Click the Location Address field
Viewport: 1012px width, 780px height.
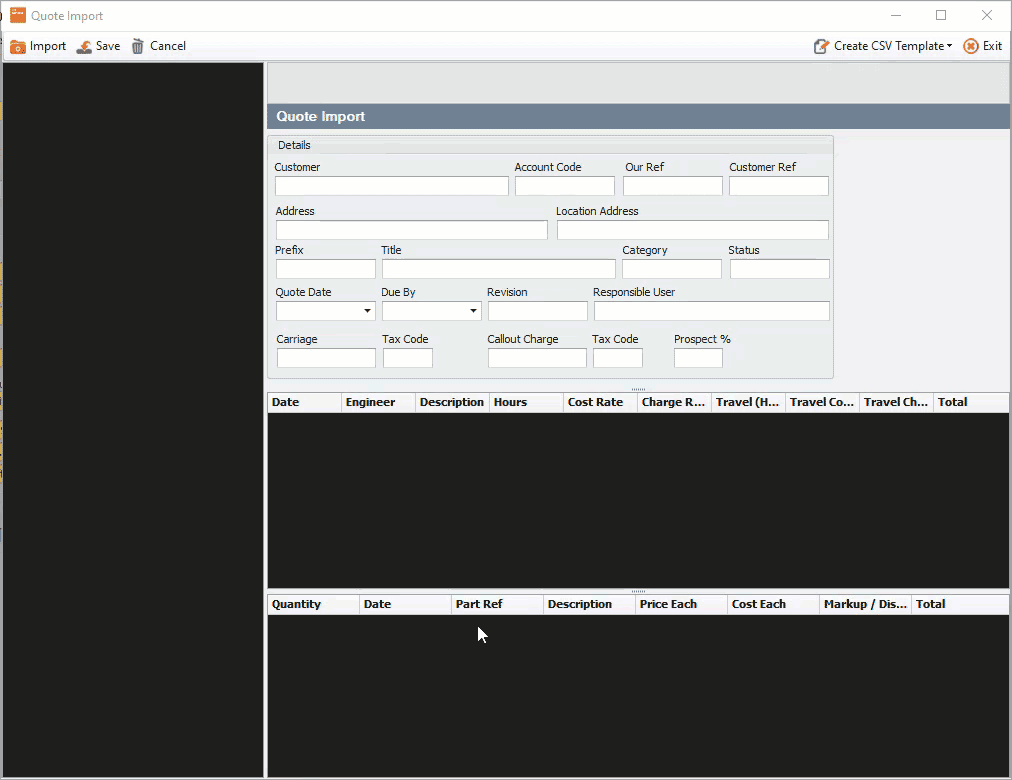pos(693,230)
